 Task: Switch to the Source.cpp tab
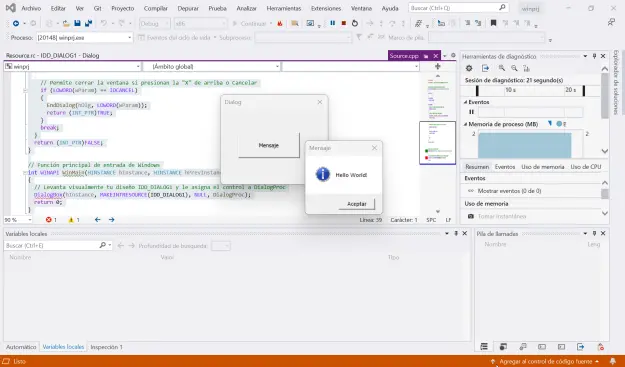tap(404, 56)
